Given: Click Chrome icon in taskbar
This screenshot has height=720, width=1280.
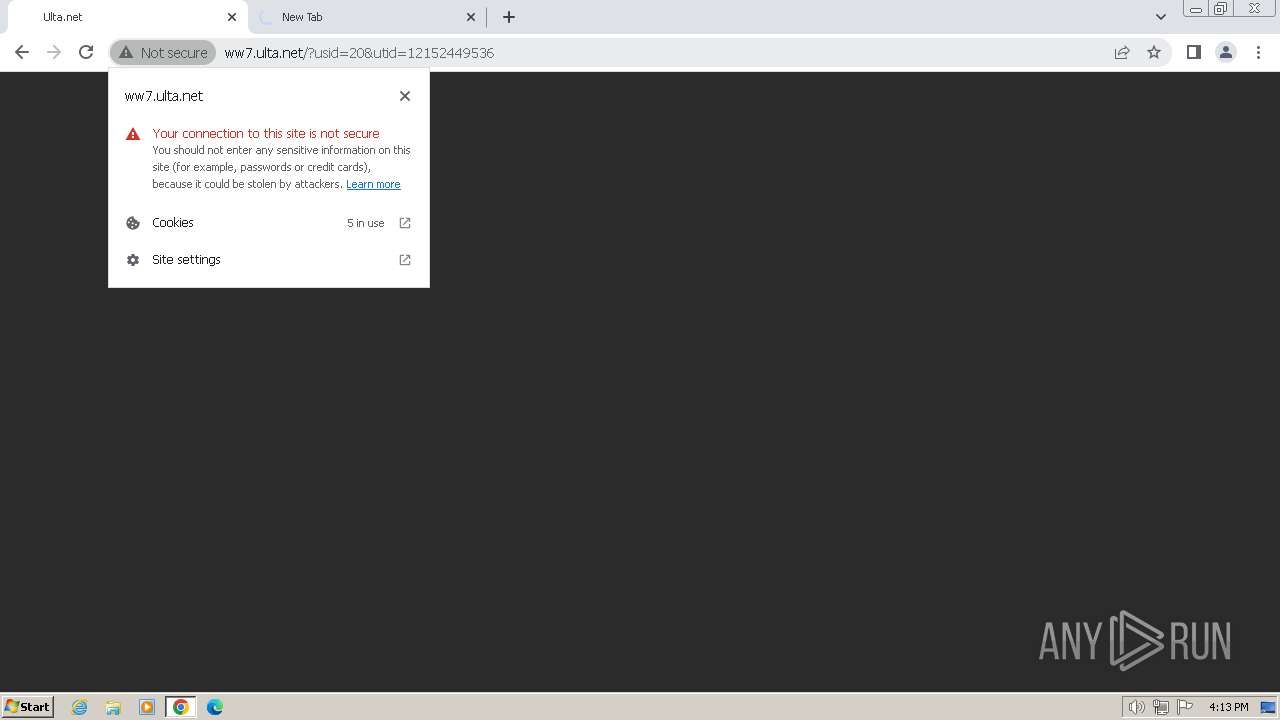Looking at the screenshot, I should click(181, 707).
